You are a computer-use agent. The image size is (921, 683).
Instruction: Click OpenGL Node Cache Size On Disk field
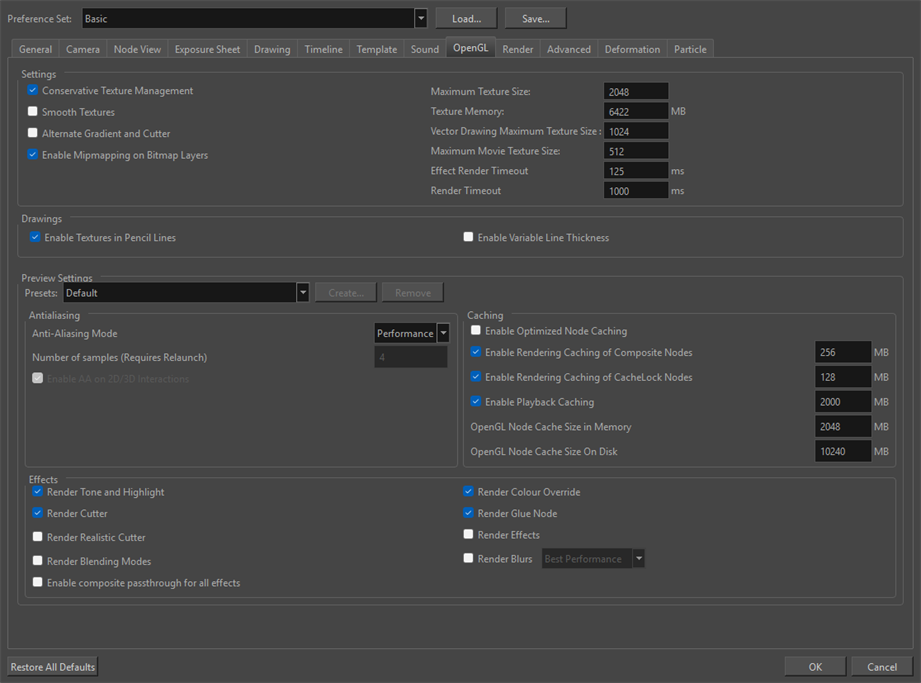pyautogui.click(x=842, y=452)
